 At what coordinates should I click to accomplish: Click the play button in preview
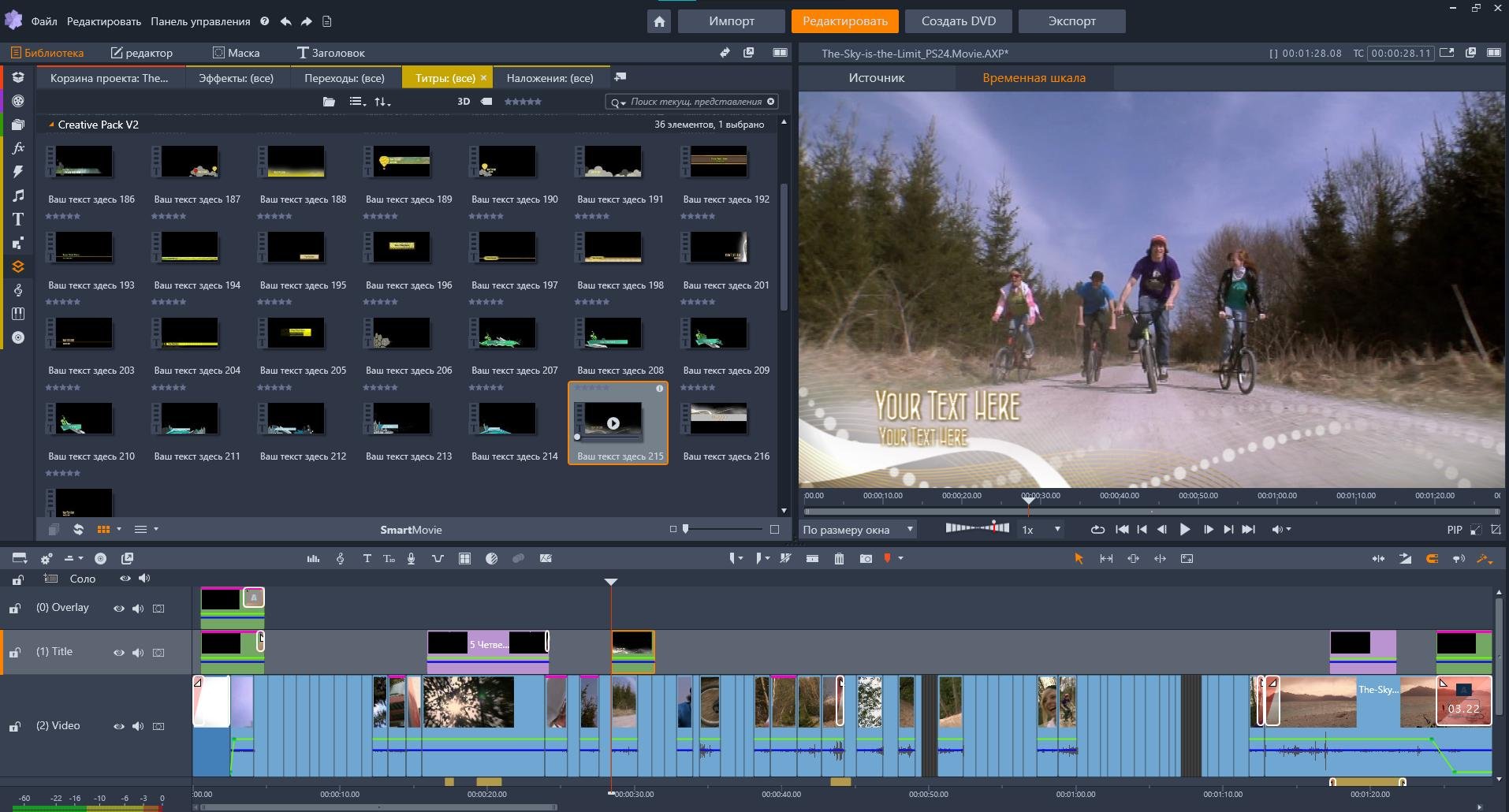(1184, 530)
